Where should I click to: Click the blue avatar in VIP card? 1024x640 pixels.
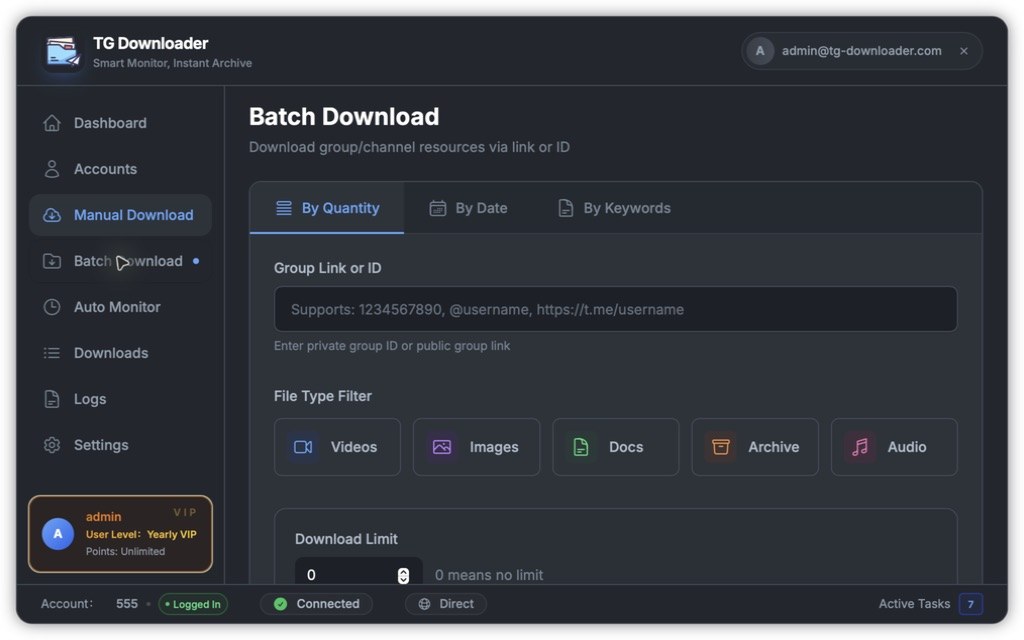[x=58, y=534]
